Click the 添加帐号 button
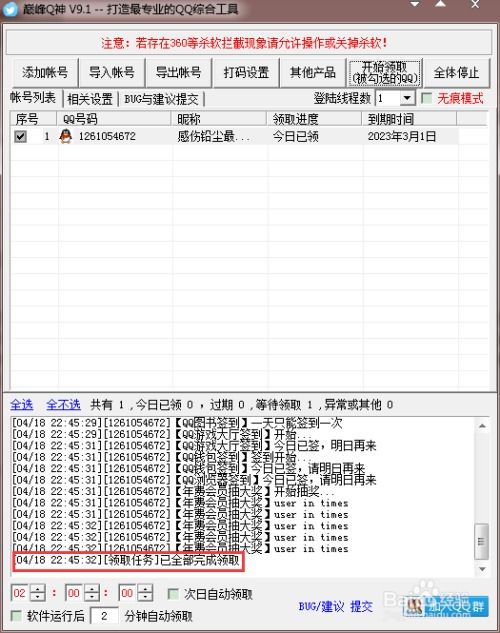This screenshot has height=633, width=500. 45,73
